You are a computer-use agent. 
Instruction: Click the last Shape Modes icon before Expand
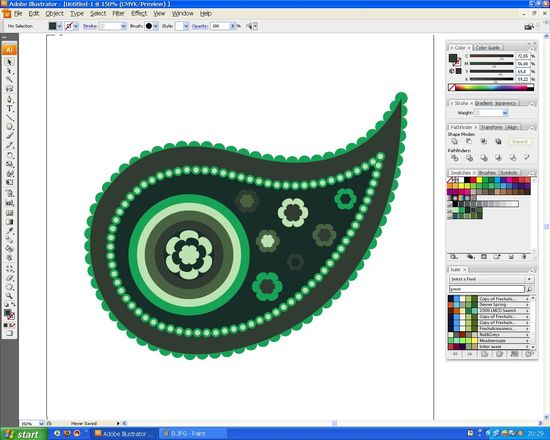coord(498,141)
